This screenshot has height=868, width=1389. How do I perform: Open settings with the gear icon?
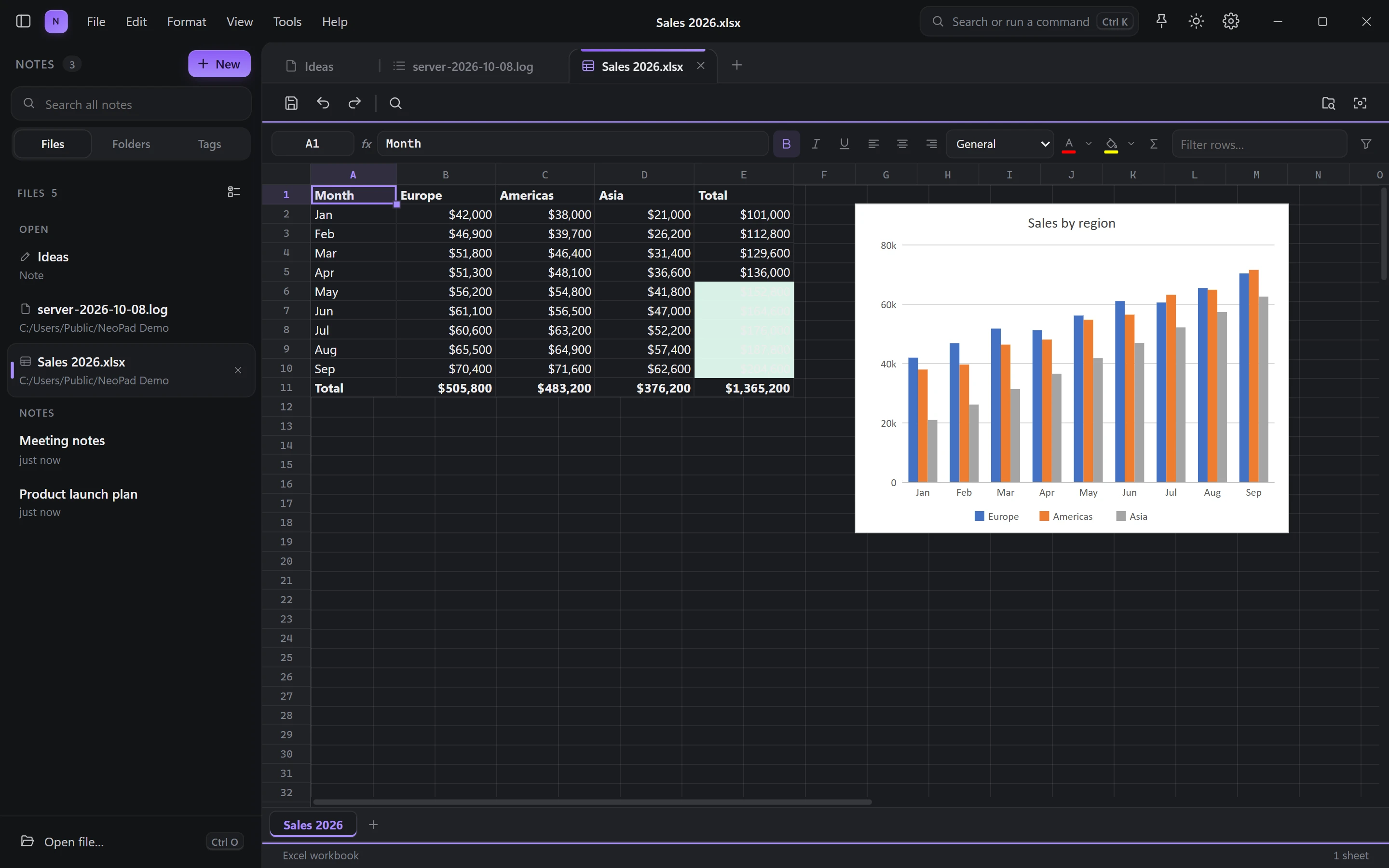[x=1231, y=21]
